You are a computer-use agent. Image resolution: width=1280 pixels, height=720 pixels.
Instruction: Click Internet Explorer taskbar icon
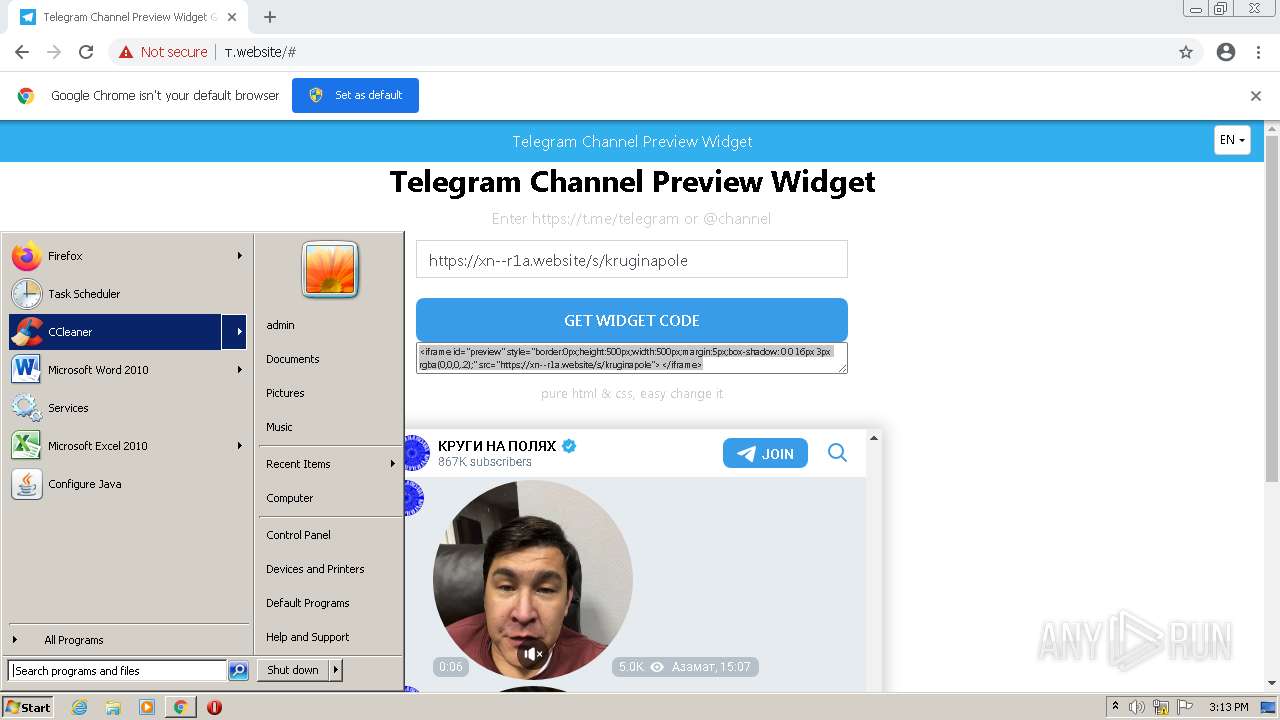(x=80, y=707)
